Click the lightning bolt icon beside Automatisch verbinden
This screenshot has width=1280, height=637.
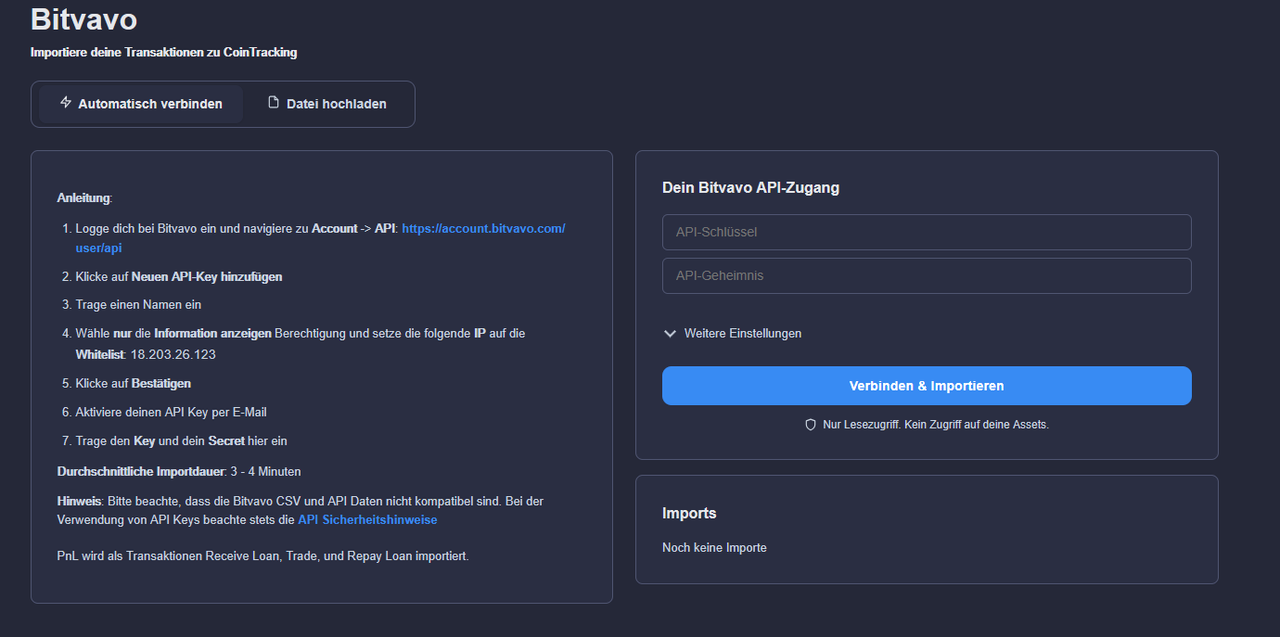click(66, 103)
